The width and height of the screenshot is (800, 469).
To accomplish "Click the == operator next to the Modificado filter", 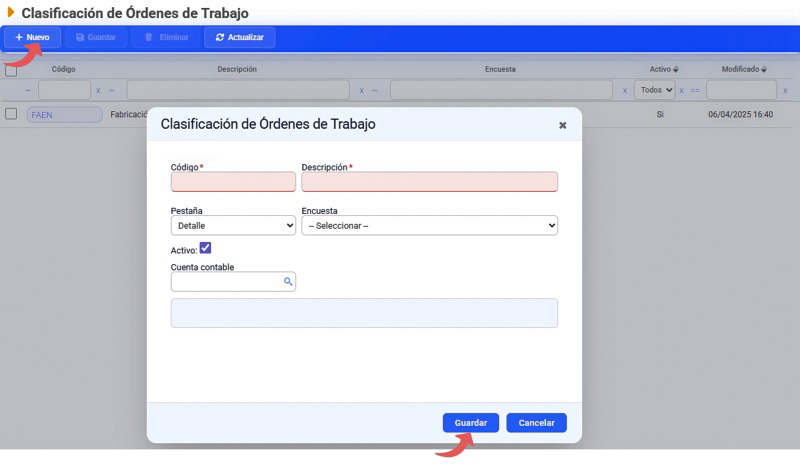I will [695, 90].
